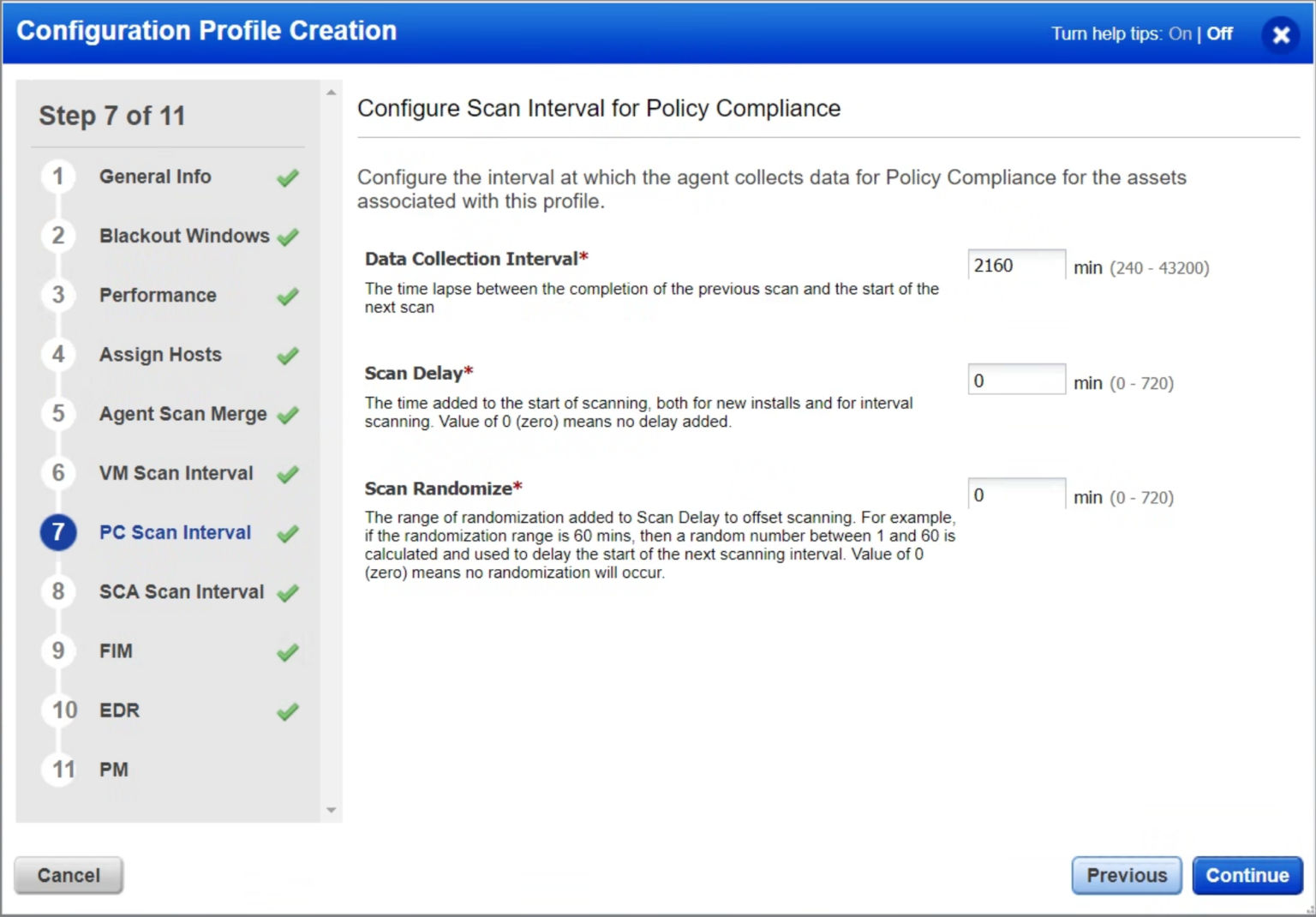Click the Assign Hosts completion checkmark

[287, 355]
